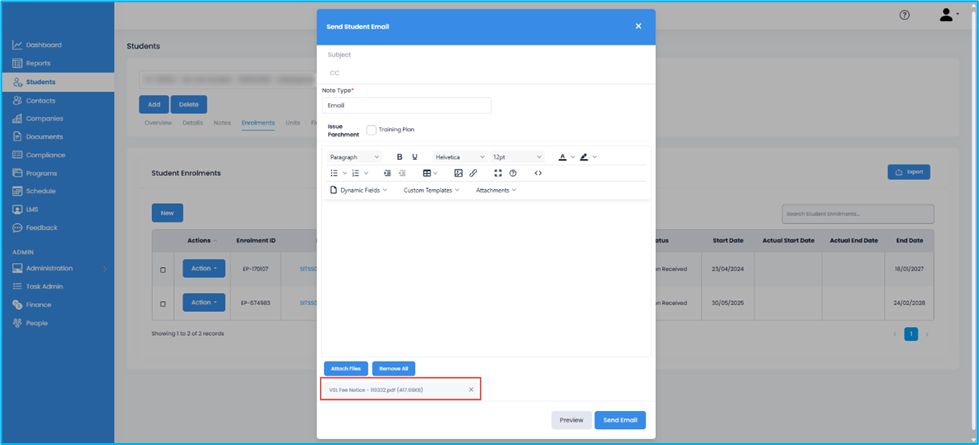This screenshot has width=979, height=445.
Task: Open Reports in the sidebar
Action: [38, 63]
